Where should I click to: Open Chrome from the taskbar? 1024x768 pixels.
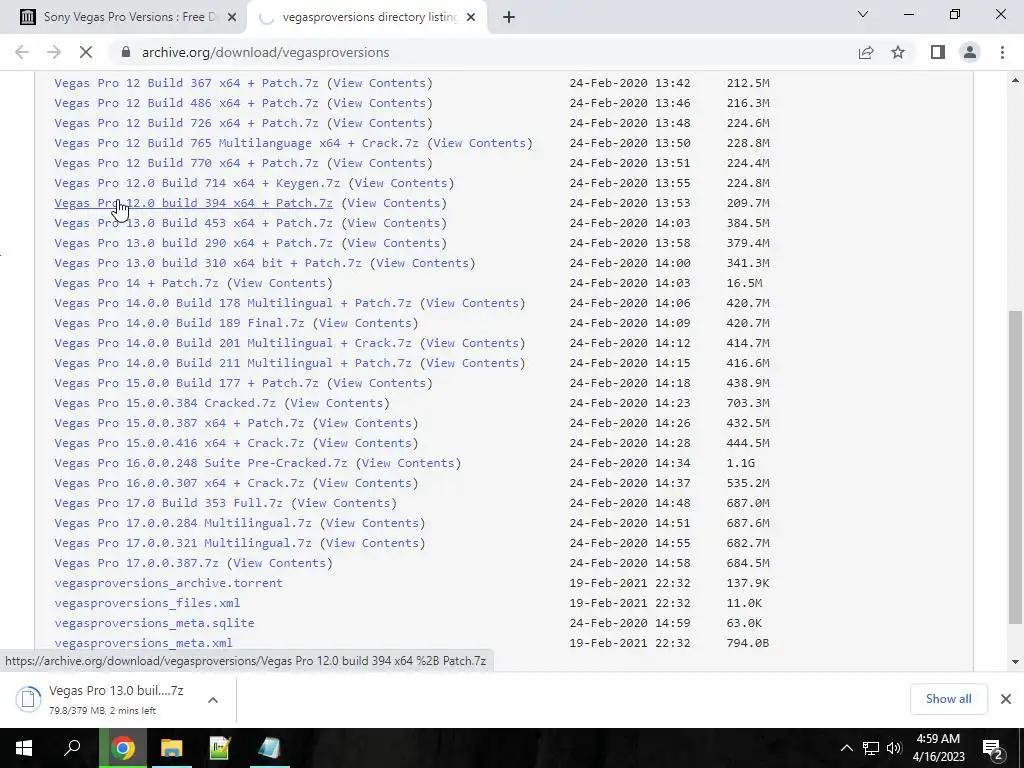click(122, 748)
